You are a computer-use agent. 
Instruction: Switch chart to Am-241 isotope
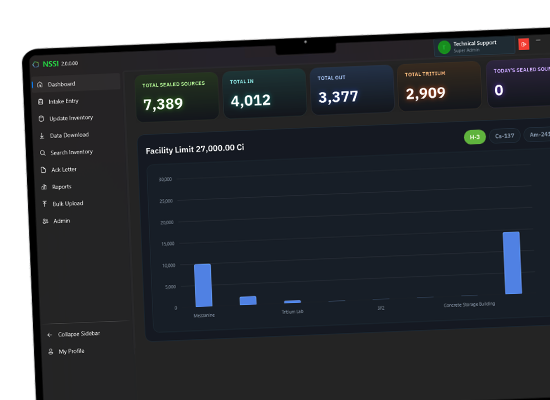(537, 134)
